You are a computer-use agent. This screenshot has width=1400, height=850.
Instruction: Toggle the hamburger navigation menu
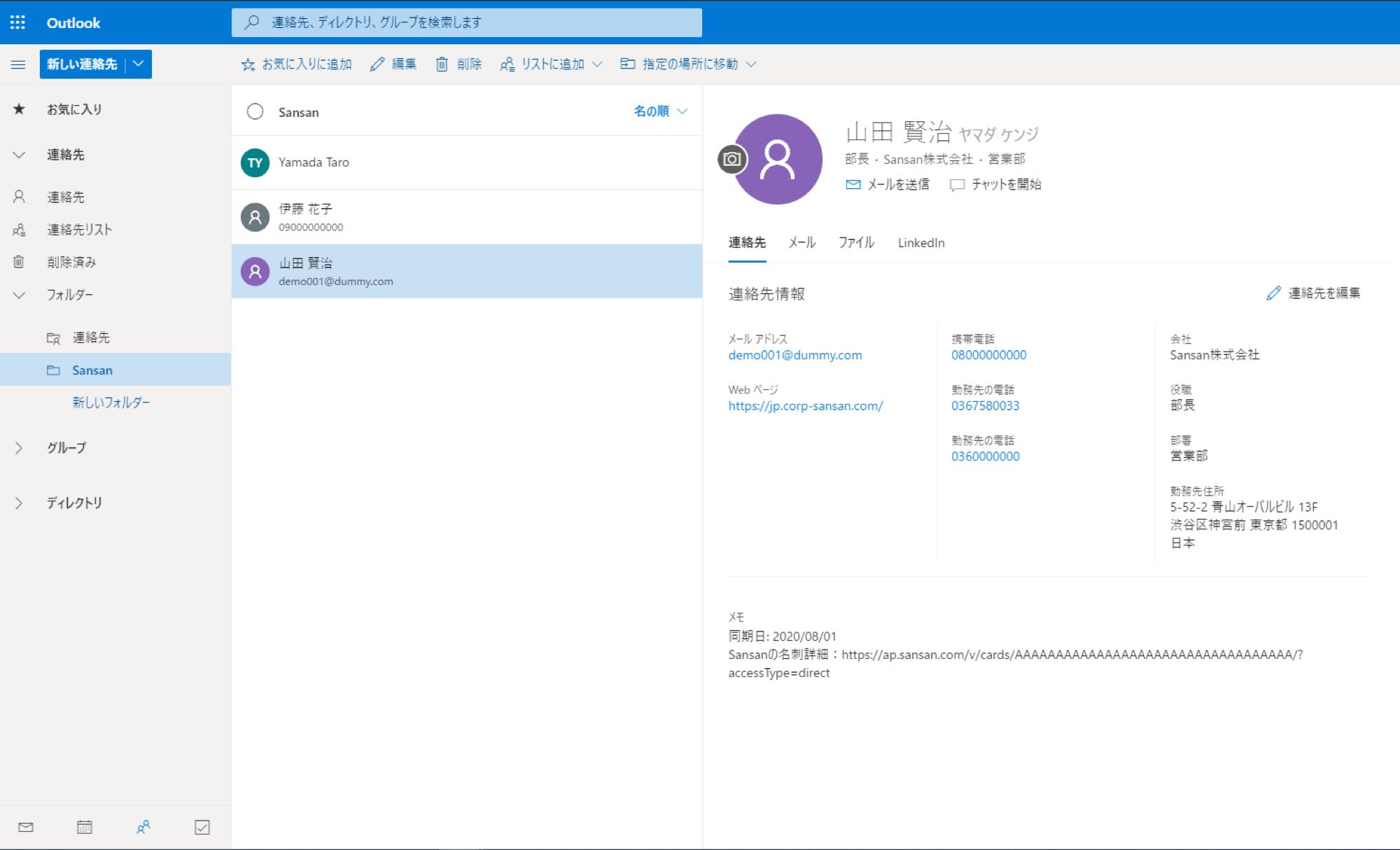[x=18, y=64]
